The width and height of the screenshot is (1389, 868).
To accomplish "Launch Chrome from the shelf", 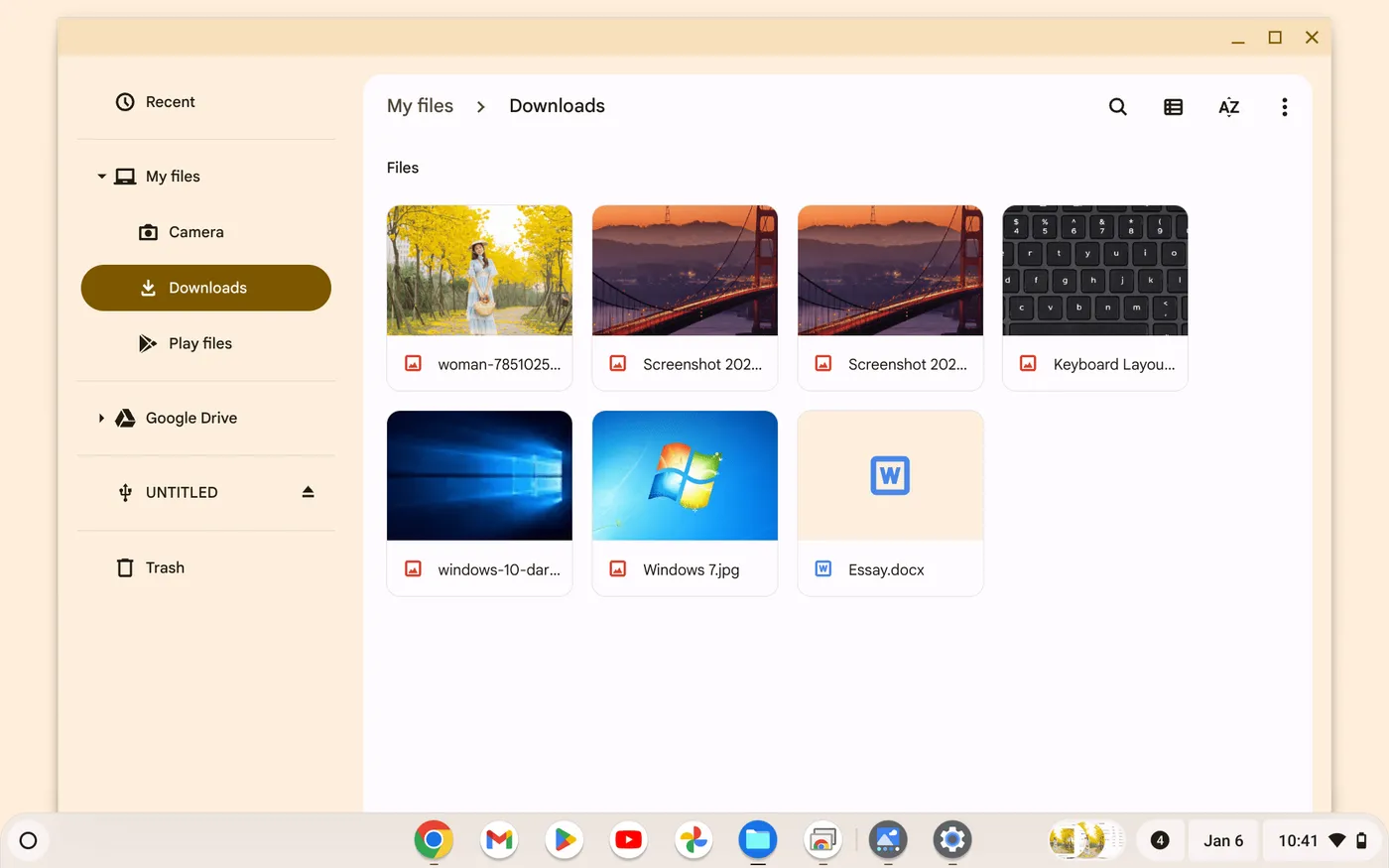I will click(x=434, y=840).
